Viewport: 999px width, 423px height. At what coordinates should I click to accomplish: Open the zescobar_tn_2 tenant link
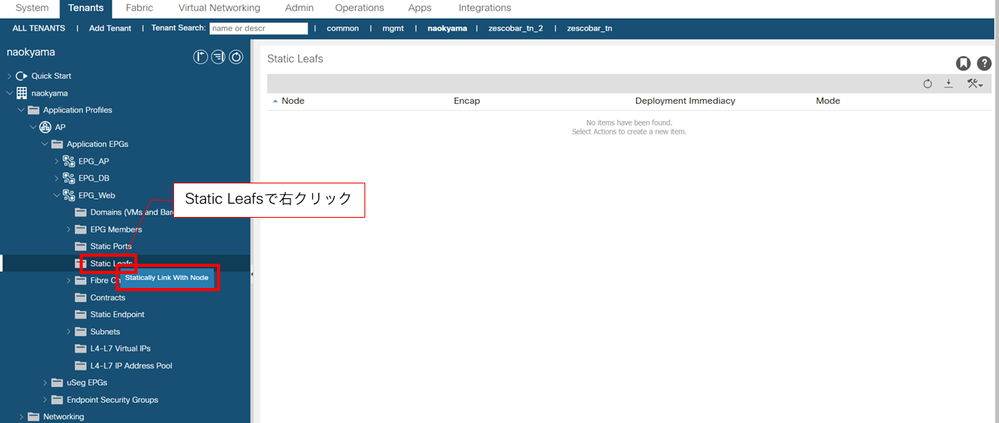tap(515, 29)
